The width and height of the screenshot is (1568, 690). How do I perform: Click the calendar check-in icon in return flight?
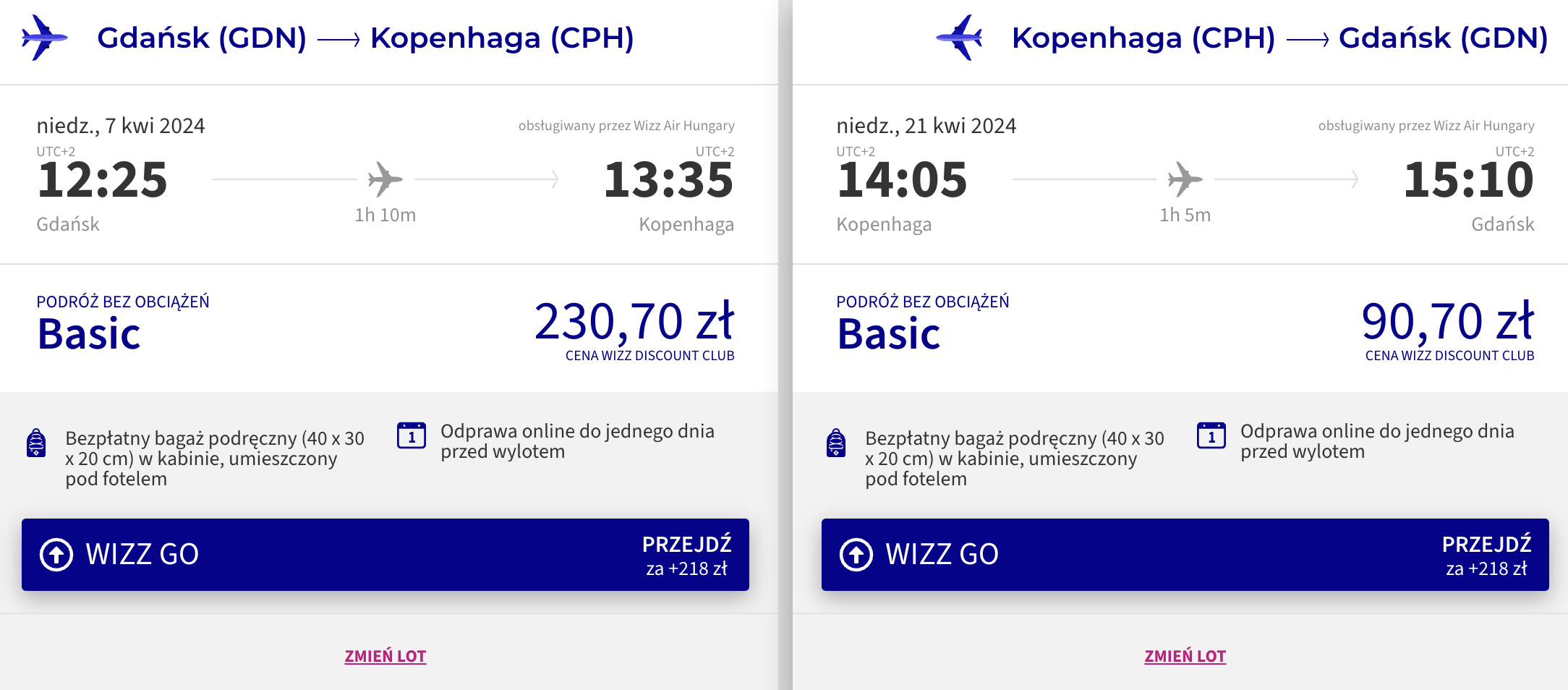(1211, 435)
